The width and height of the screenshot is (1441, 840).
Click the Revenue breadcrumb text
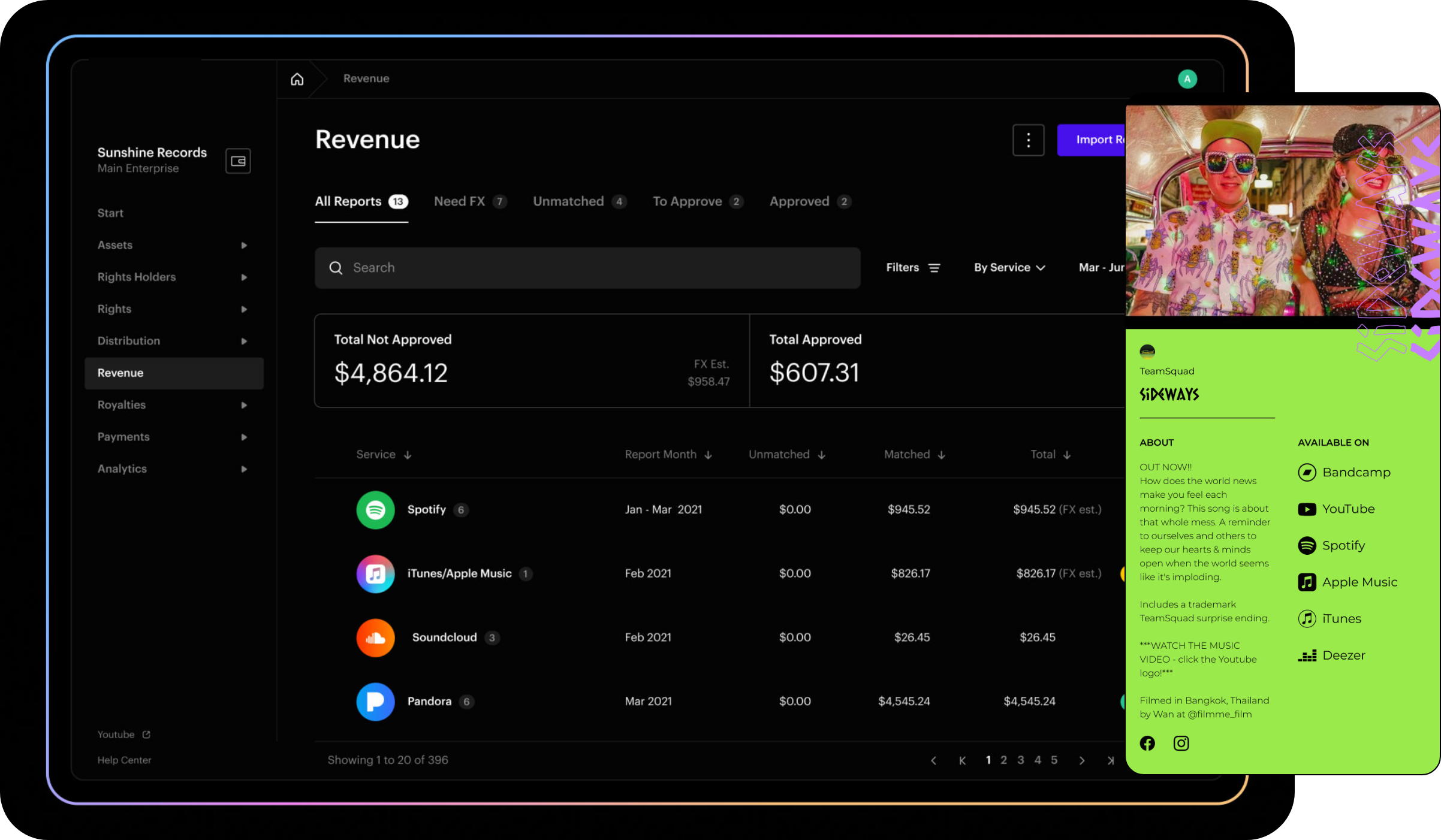point(366,79)
